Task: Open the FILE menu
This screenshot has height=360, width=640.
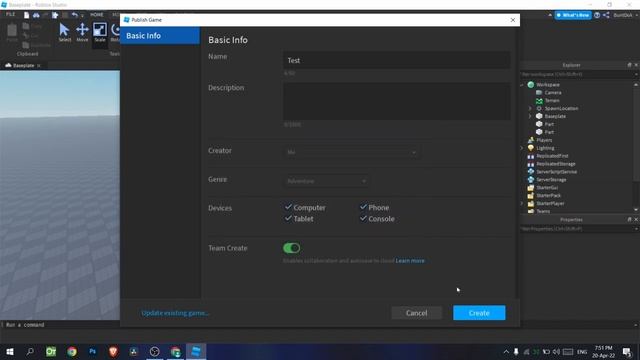Action: (x=10, y=14)
